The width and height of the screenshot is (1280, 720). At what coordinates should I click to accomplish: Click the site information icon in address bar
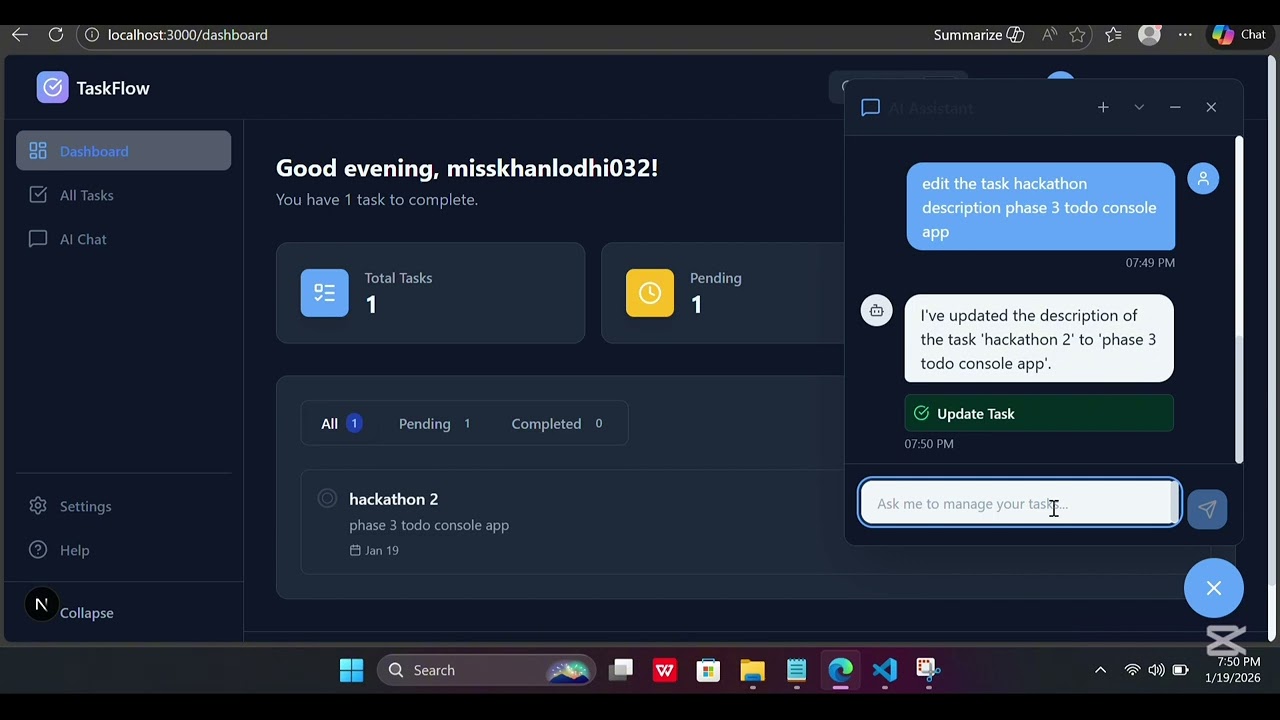(x=91, y=34)
